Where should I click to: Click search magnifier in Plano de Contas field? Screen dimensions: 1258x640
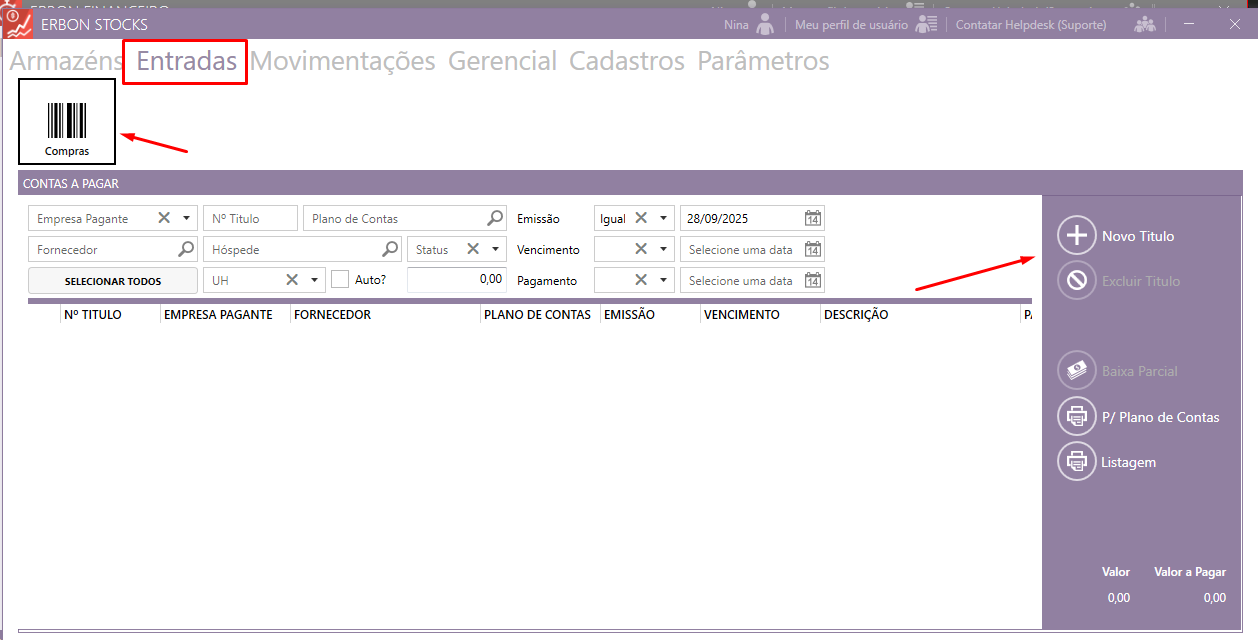[x=495, y=219]
